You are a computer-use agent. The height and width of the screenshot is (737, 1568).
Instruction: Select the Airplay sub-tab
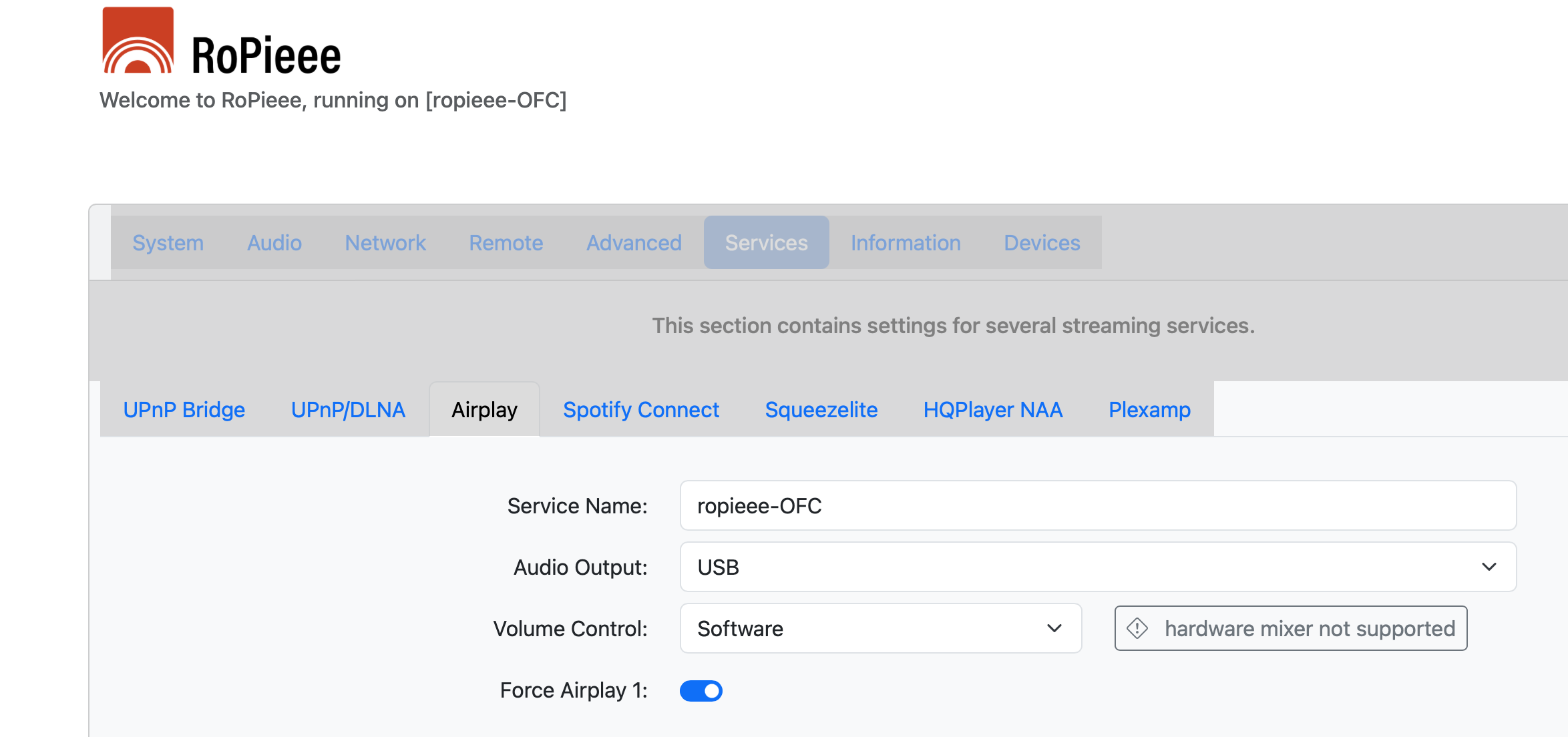(x=485, y=409)
